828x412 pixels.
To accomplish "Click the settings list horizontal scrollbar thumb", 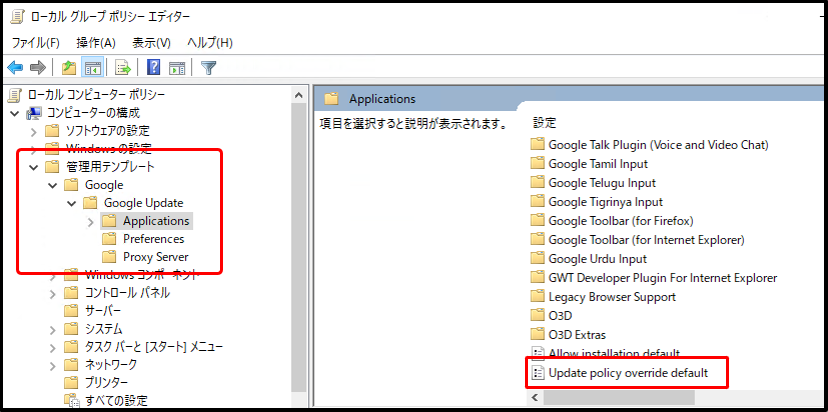I will point(619,397).
